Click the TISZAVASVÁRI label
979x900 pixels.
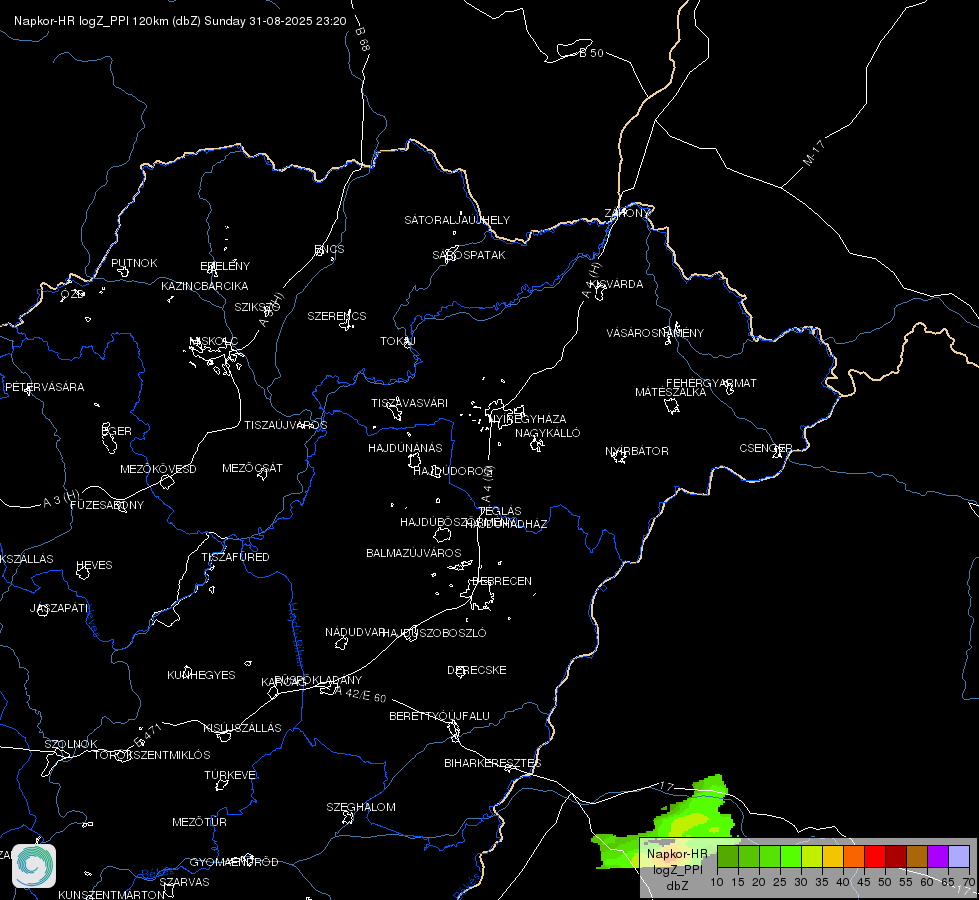click(410, 403)
